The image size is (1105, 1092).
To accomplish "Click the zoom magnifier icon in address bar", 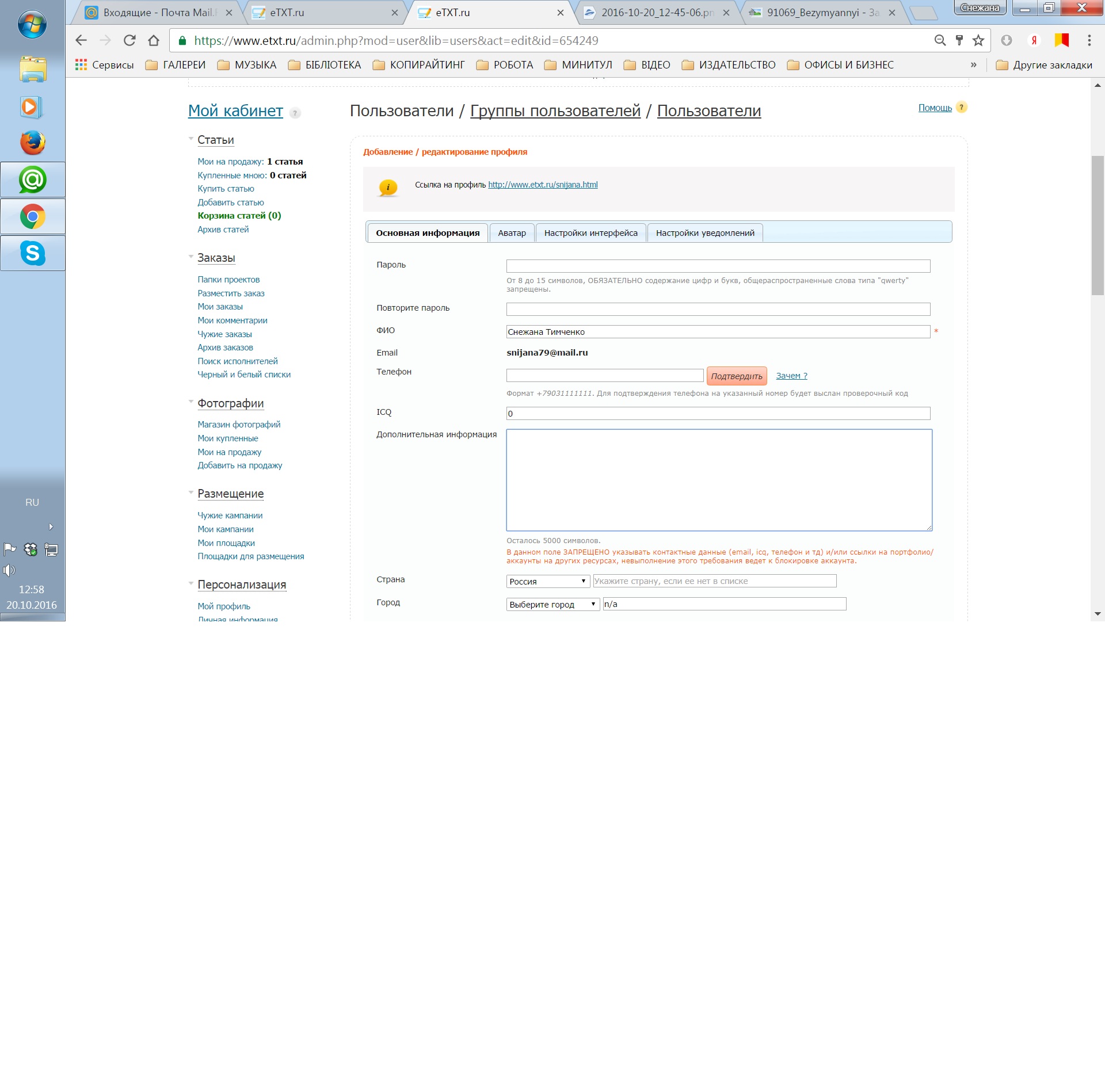I will [x=940, y=40].
